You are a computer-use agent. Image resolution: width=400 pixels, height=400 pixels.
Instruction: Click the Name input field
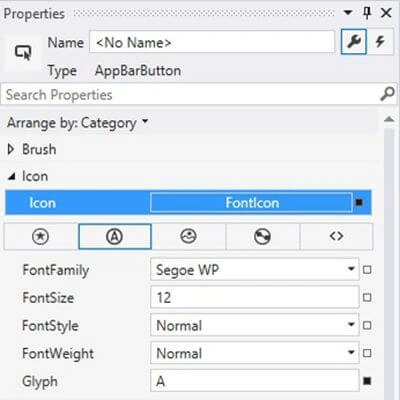pos(212,42)
